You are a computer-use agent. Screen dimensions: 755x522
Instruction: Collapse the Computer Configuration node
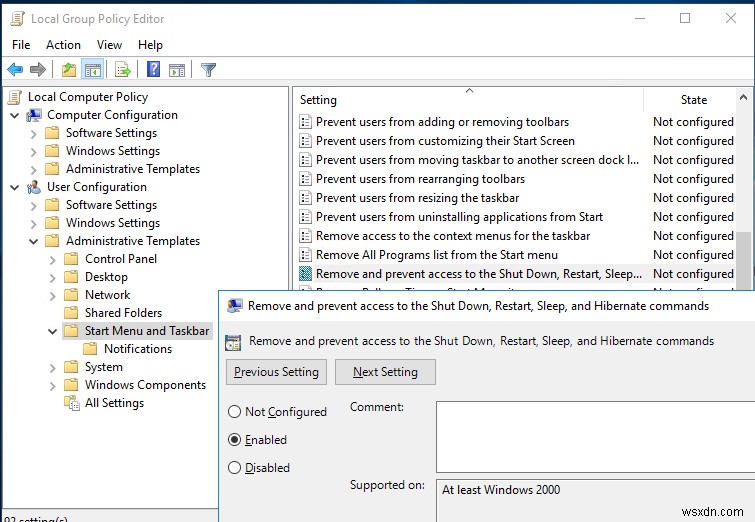click(15, 116)
